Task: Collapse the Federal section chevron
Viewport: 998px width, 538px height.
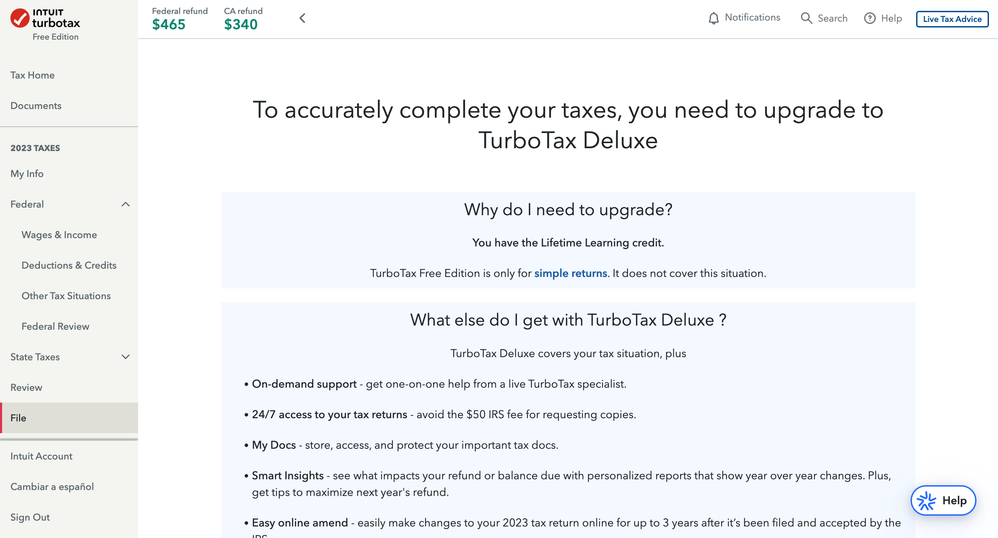Action: click(125, 204)
